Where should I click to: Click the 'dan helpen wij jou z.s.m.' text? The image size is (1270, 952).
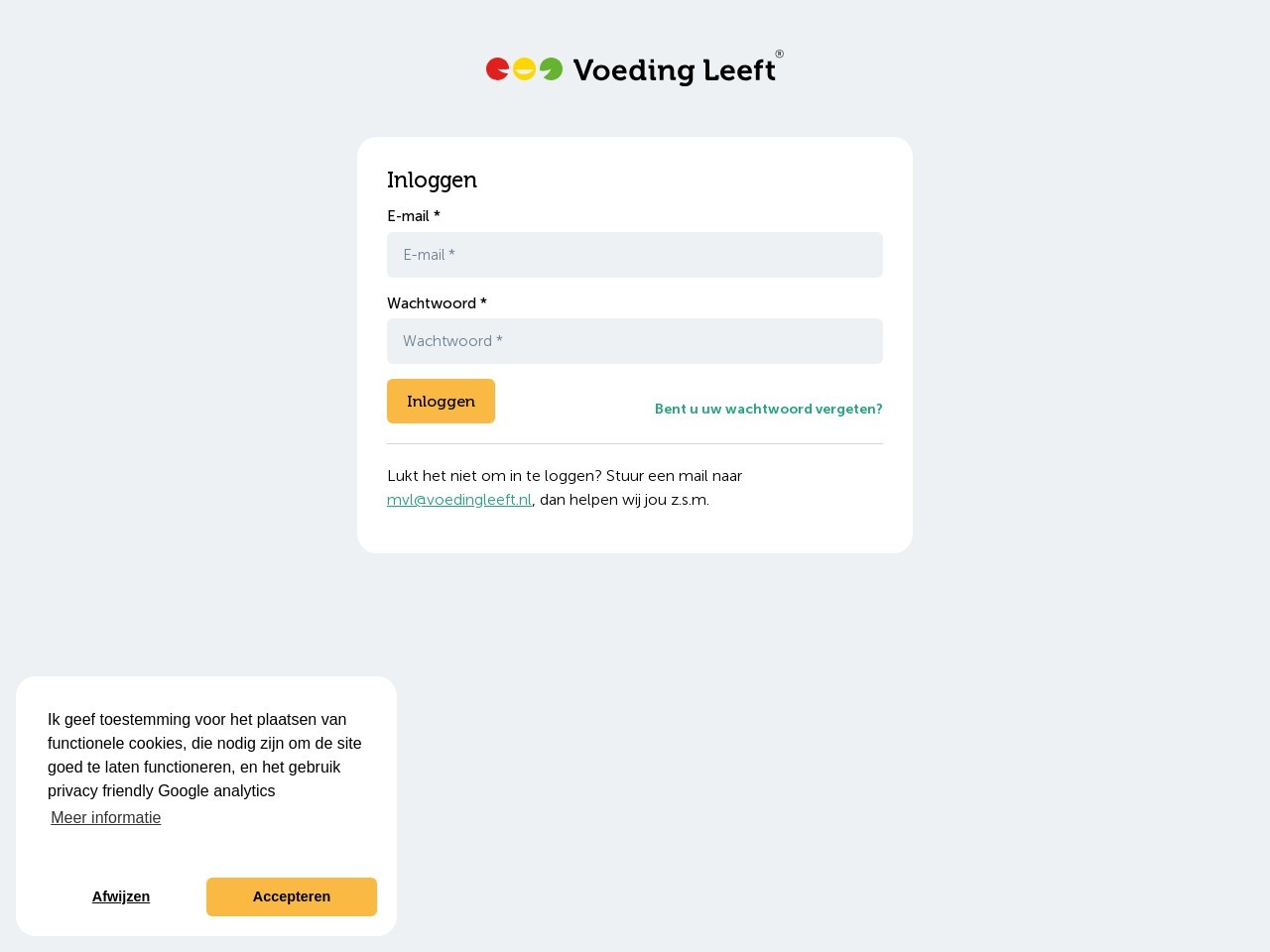pyautogui.click(x=624, y=500)
